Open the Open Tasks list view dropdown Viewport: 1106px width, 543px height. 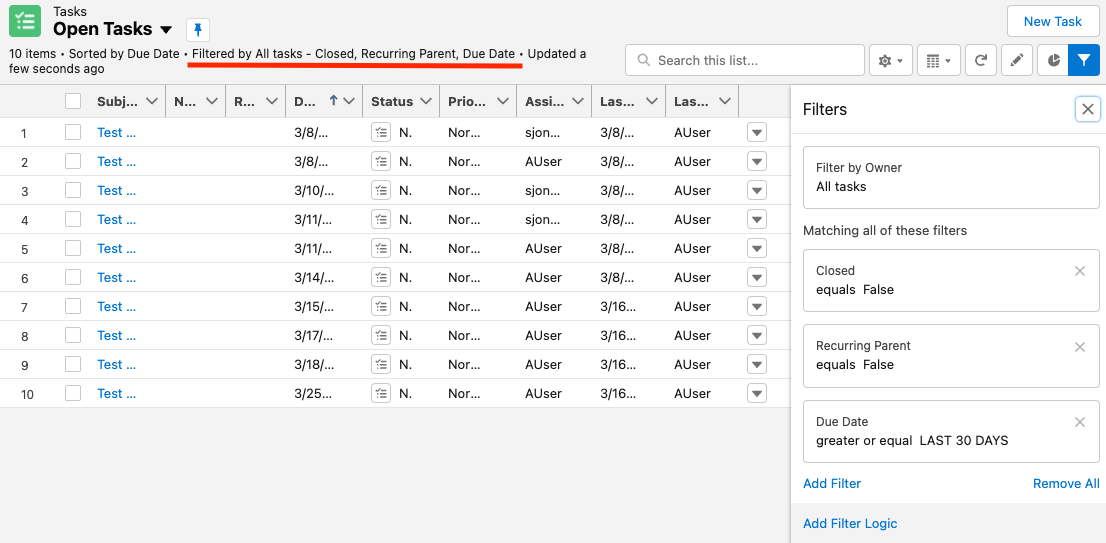(x=166, y=30)
